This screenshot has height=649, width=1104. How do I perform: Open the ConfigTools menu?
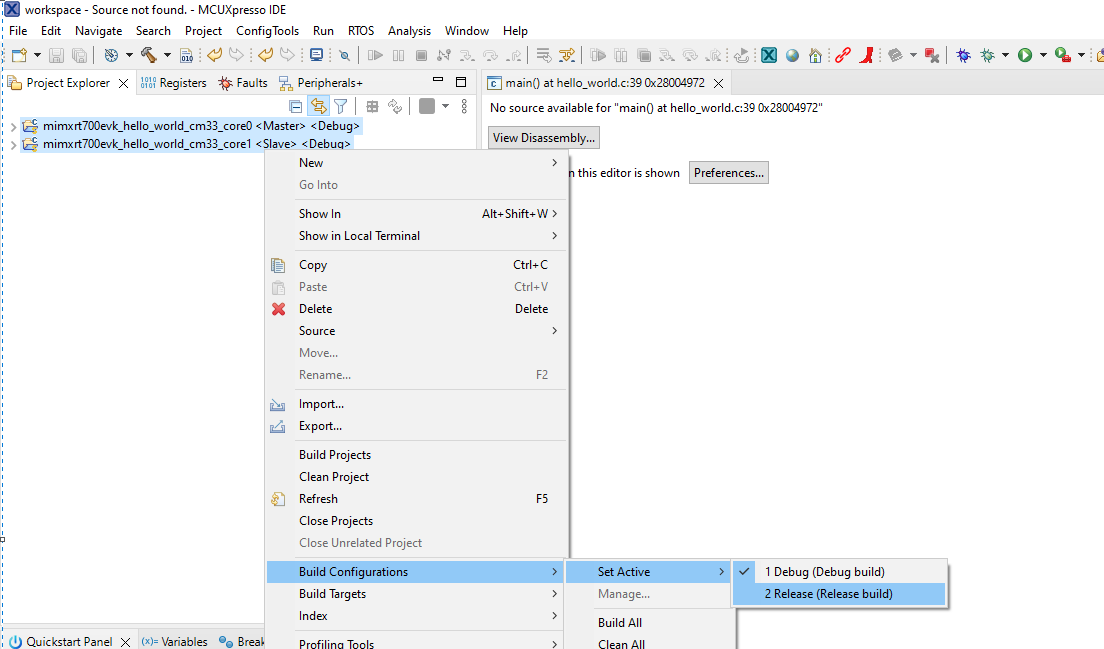[x=267, y=31]
